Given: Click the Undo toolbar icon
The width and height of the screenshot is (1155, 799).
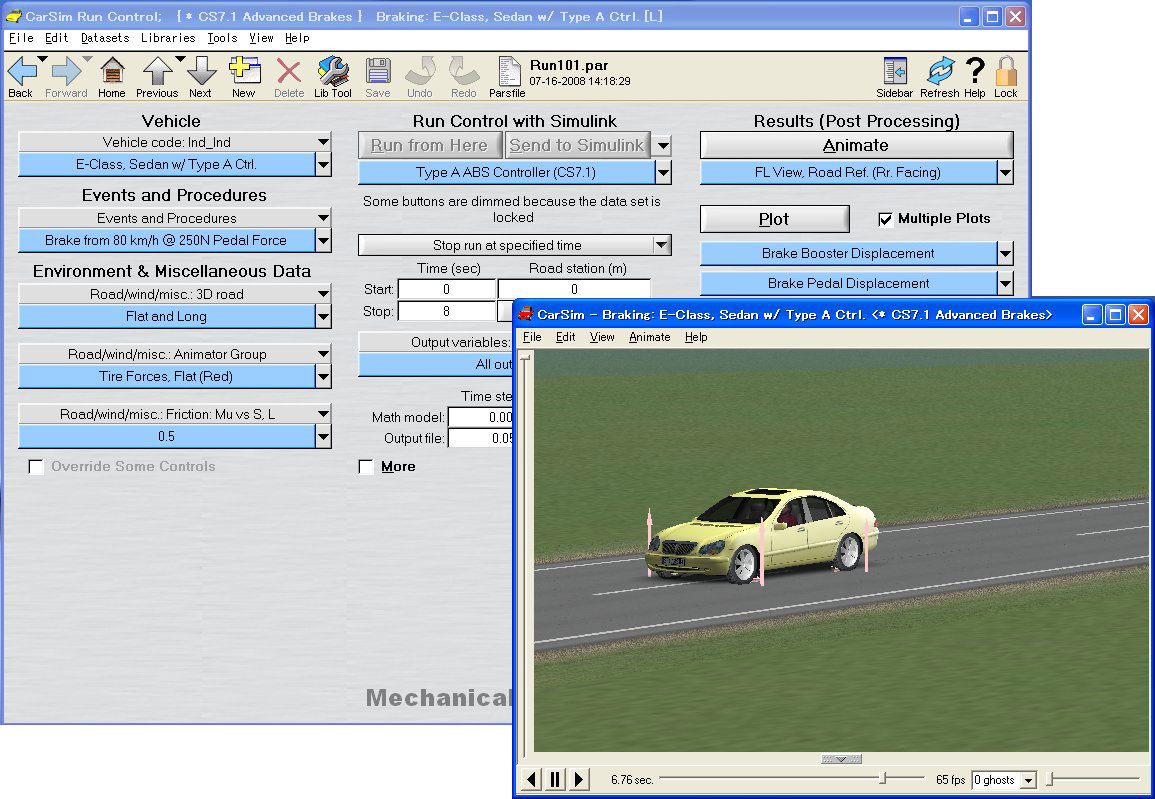Looking at the screenshot, I should pyautogui.click(x=420, y=71).
